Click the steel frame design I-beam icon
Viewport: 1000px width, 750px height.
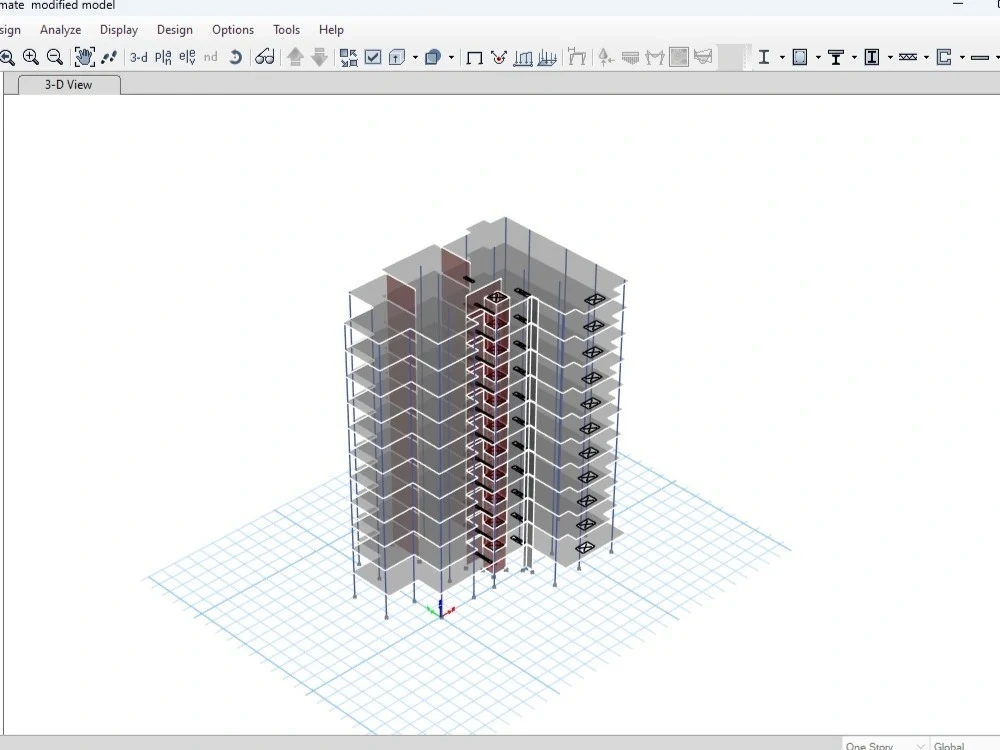(x=763, y=57)
